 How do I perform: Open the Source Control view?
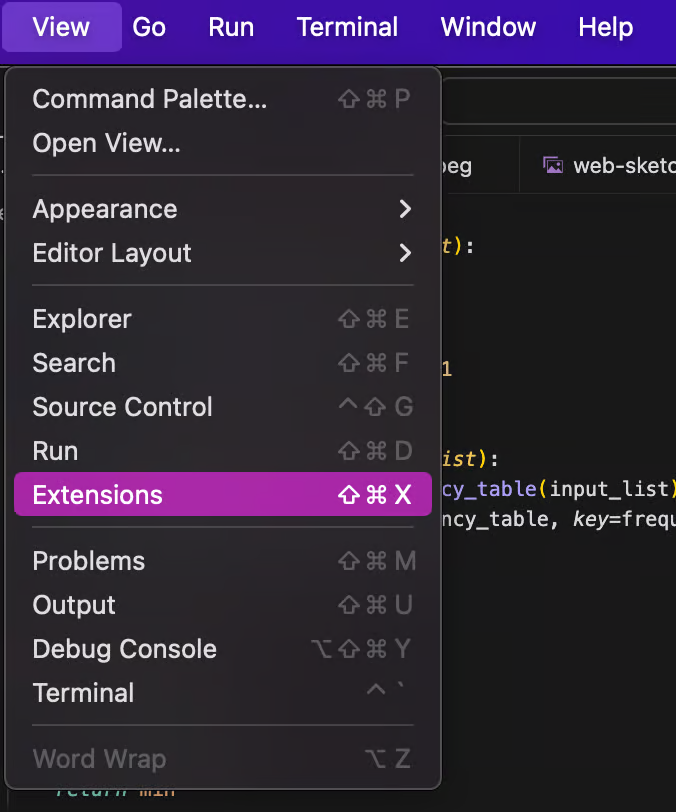[x=122, y=407]
